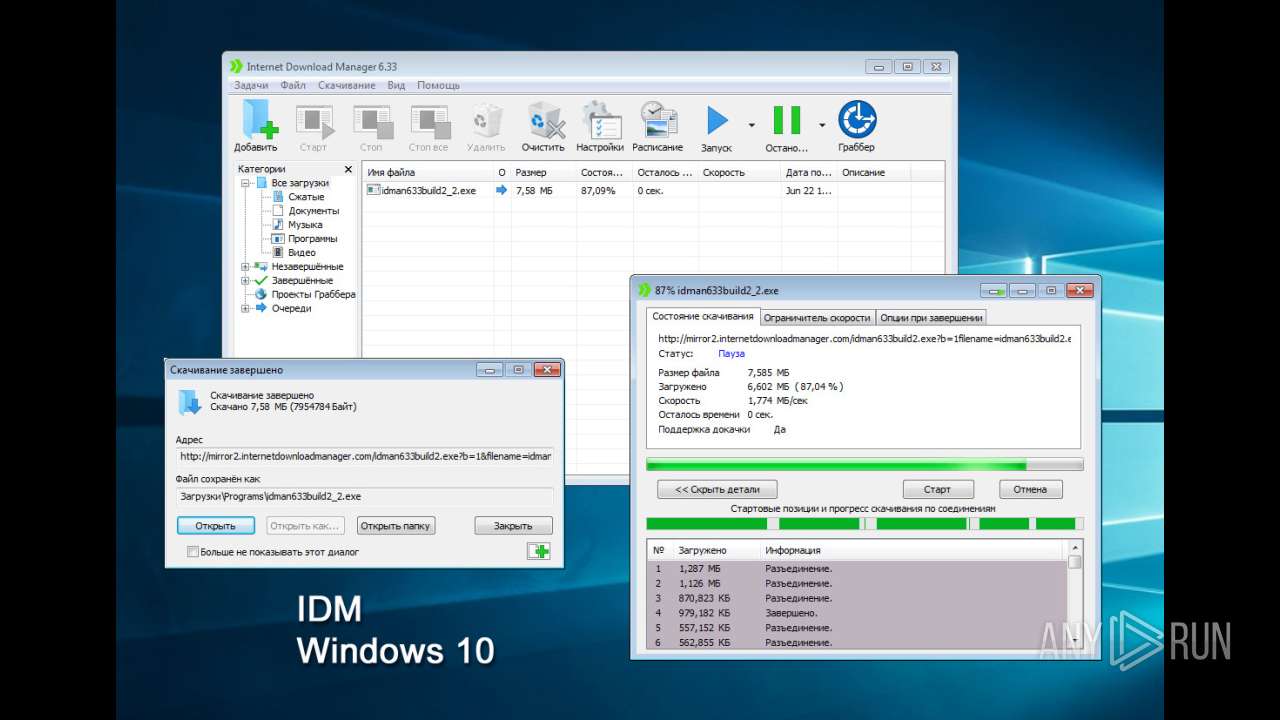
Task: Open the Скачивание menu
Action: click(347, 86)
